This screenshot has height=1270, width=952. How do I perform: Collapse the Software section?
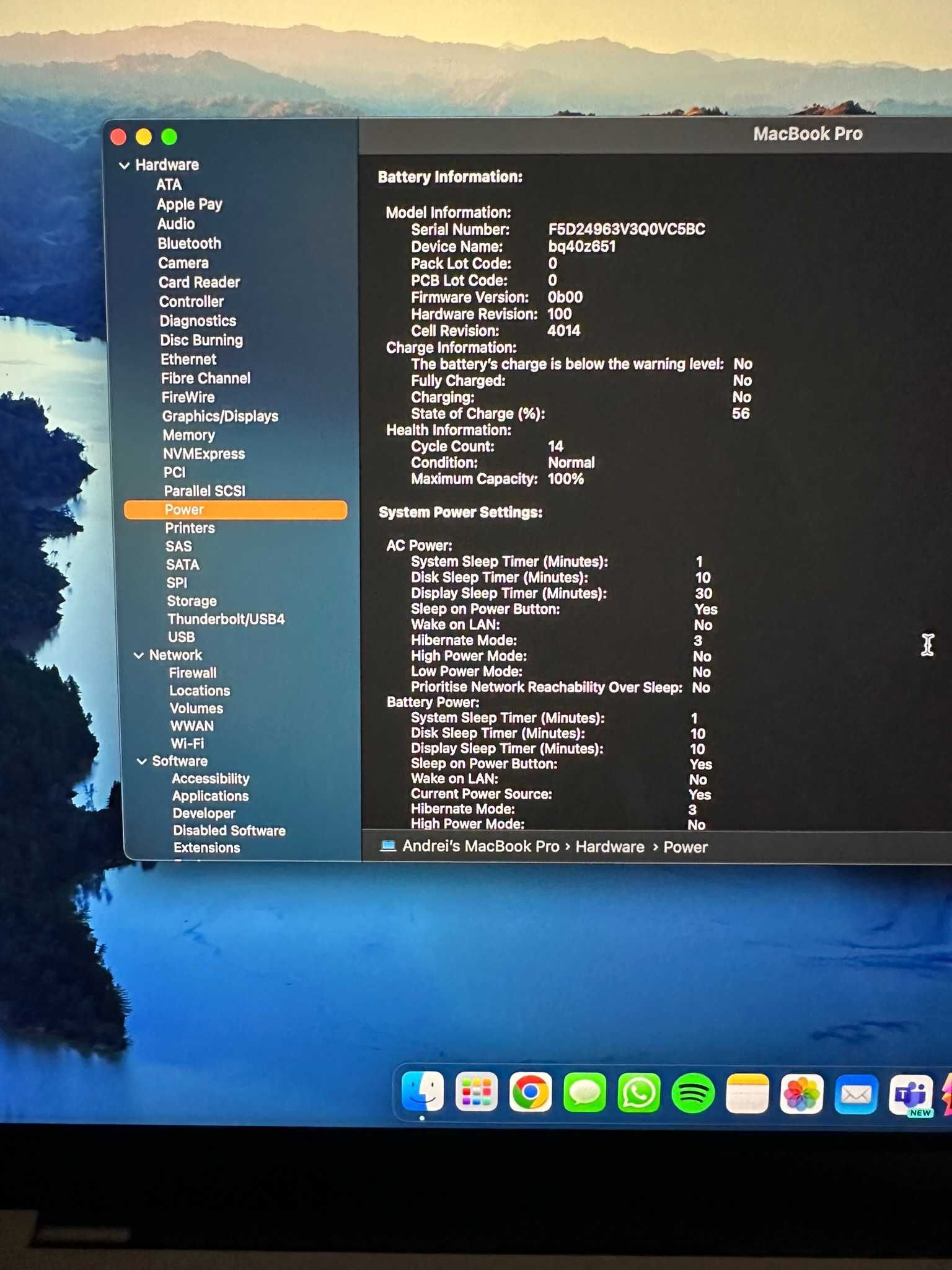point(142,762)
